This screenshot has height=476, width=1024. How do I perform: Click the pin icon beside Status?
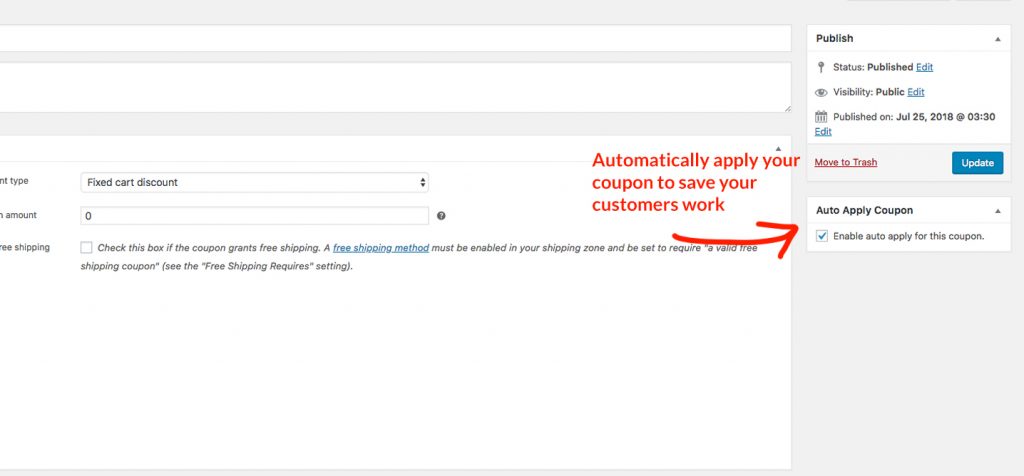[821, 67]
